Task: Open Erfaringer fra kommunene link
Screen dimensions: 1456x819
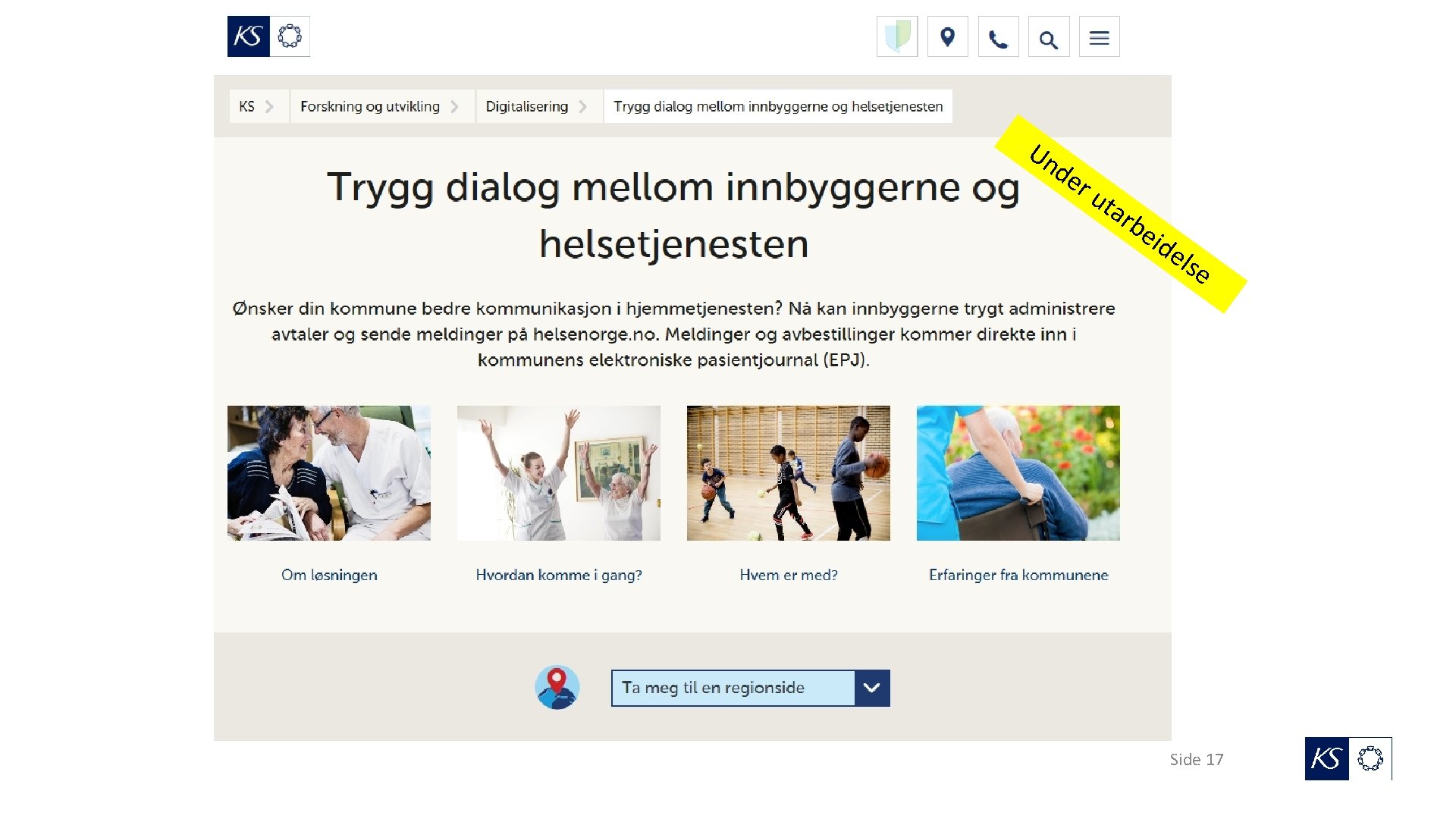Action: point(1018,575)
